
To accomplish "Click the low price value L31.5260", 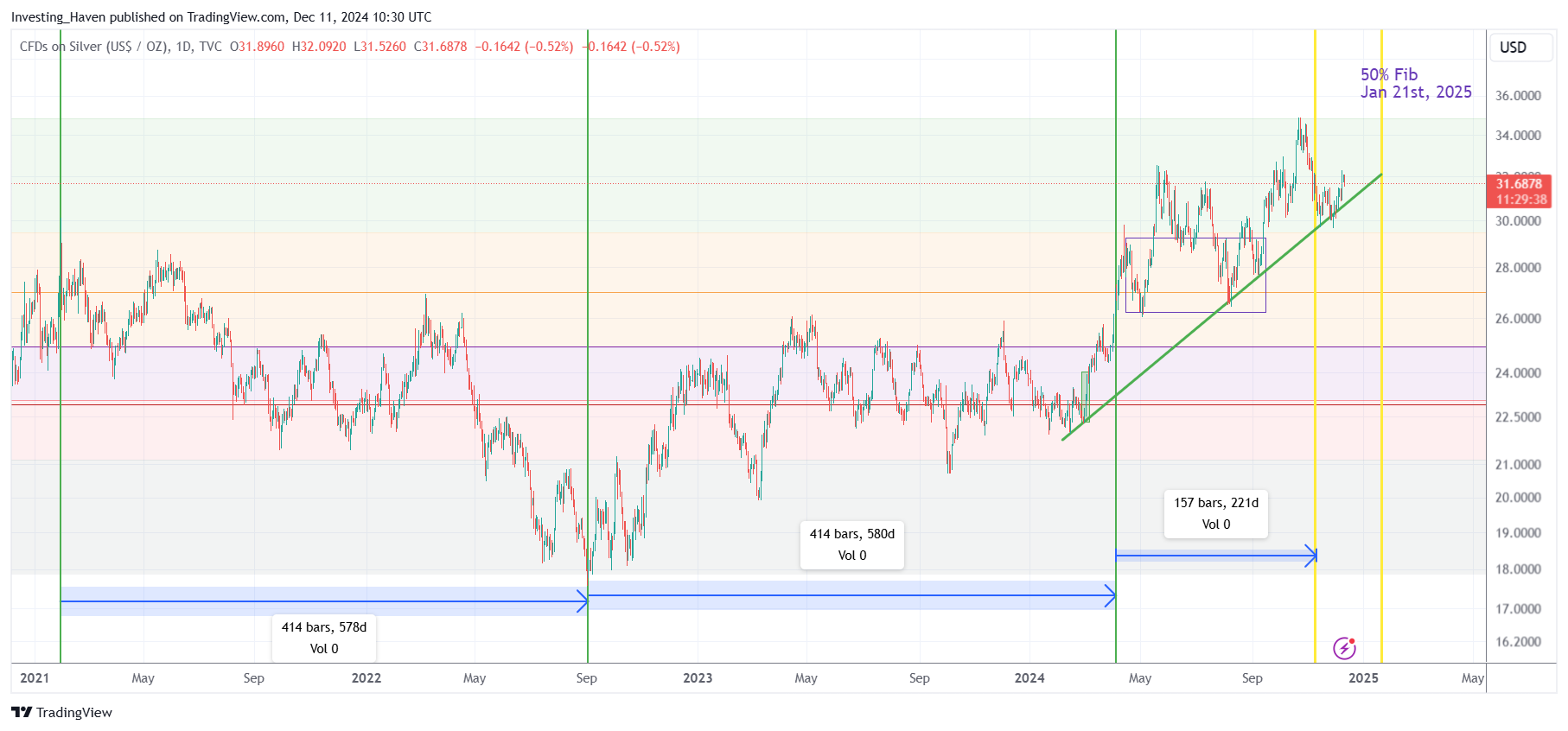I will (379, 47).
